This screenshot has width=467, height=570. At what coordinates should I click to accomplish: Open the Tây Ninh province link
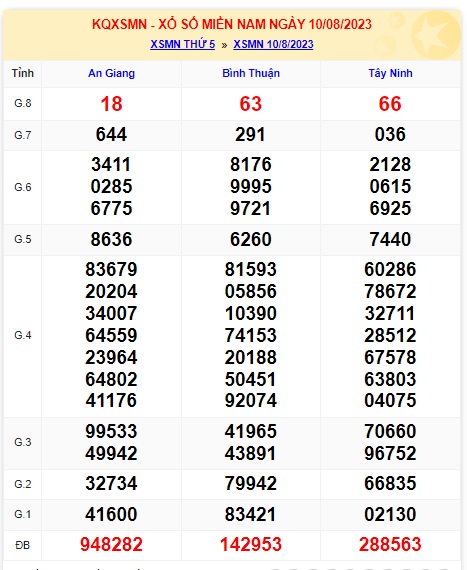pyautogui.click(x=390, y=73)
